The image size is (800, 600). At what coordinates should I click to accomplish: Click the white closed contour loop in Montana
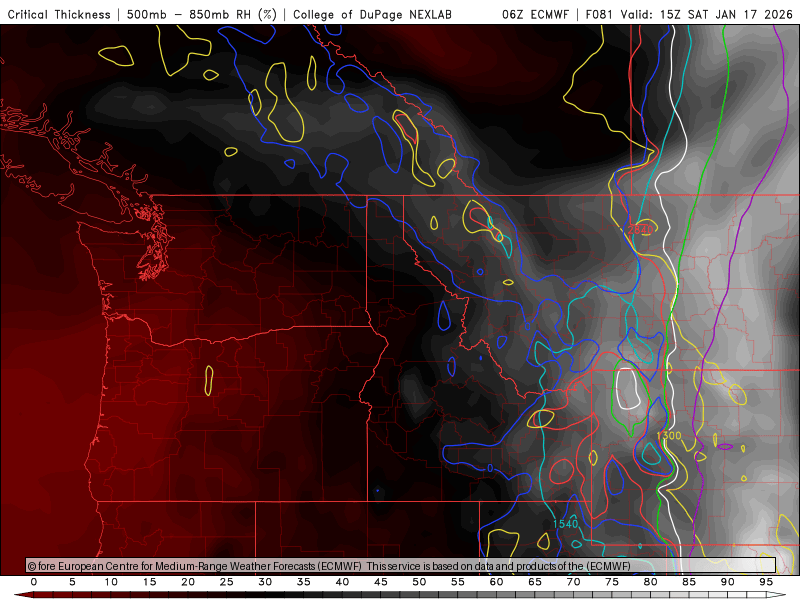627,389
